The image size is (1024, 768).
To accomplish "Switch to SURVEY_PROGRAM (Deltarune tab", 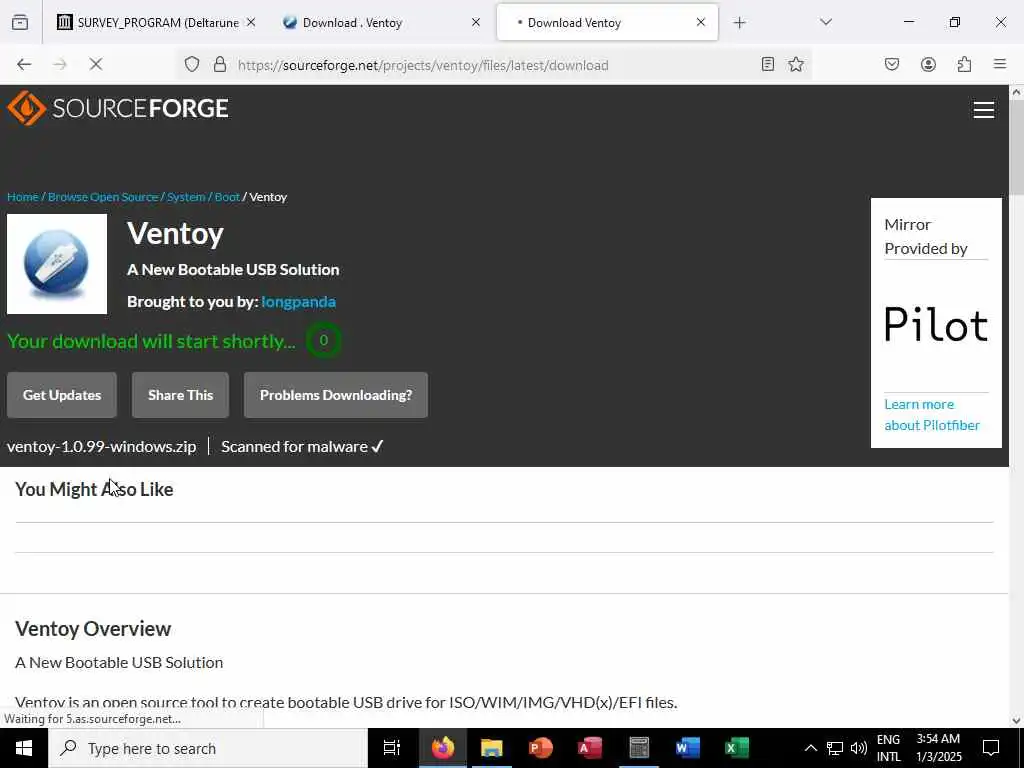I will pyautogui.click(x=157, y=22).
